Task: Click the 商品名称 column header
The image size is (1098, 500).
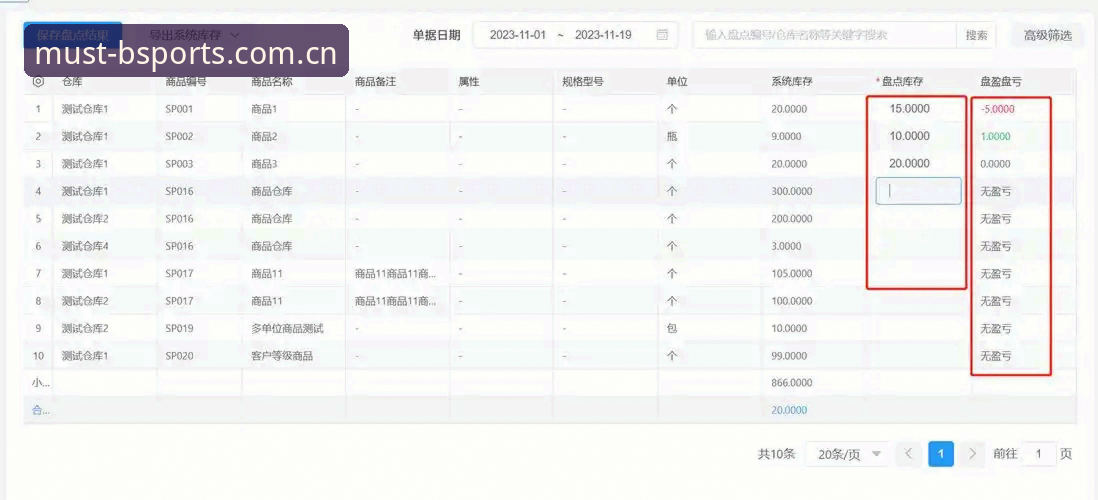Action: pyautogui.click(x=272, y=82)
